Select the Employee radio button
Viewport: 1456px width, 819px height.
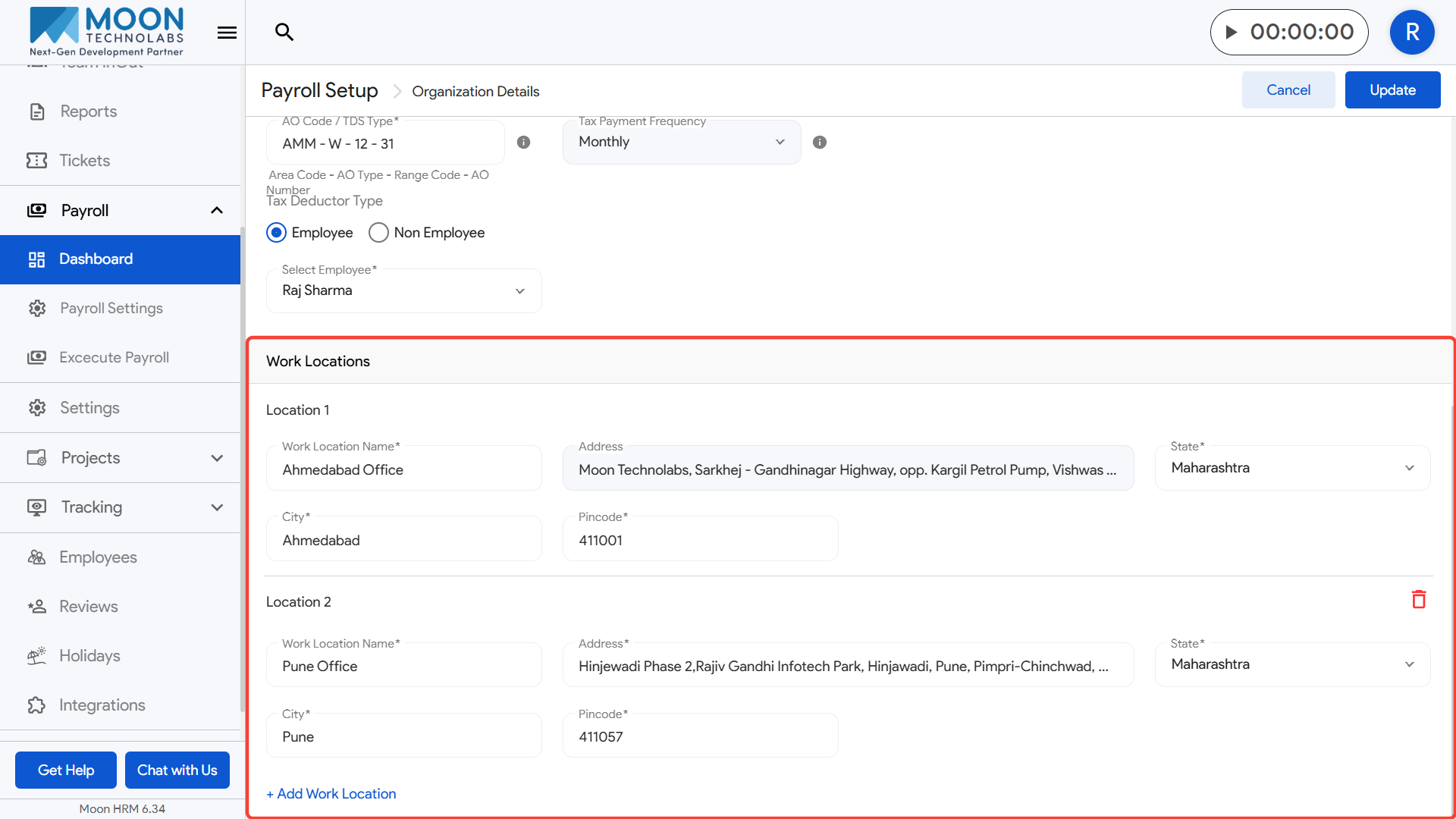(x=277, y=233)
